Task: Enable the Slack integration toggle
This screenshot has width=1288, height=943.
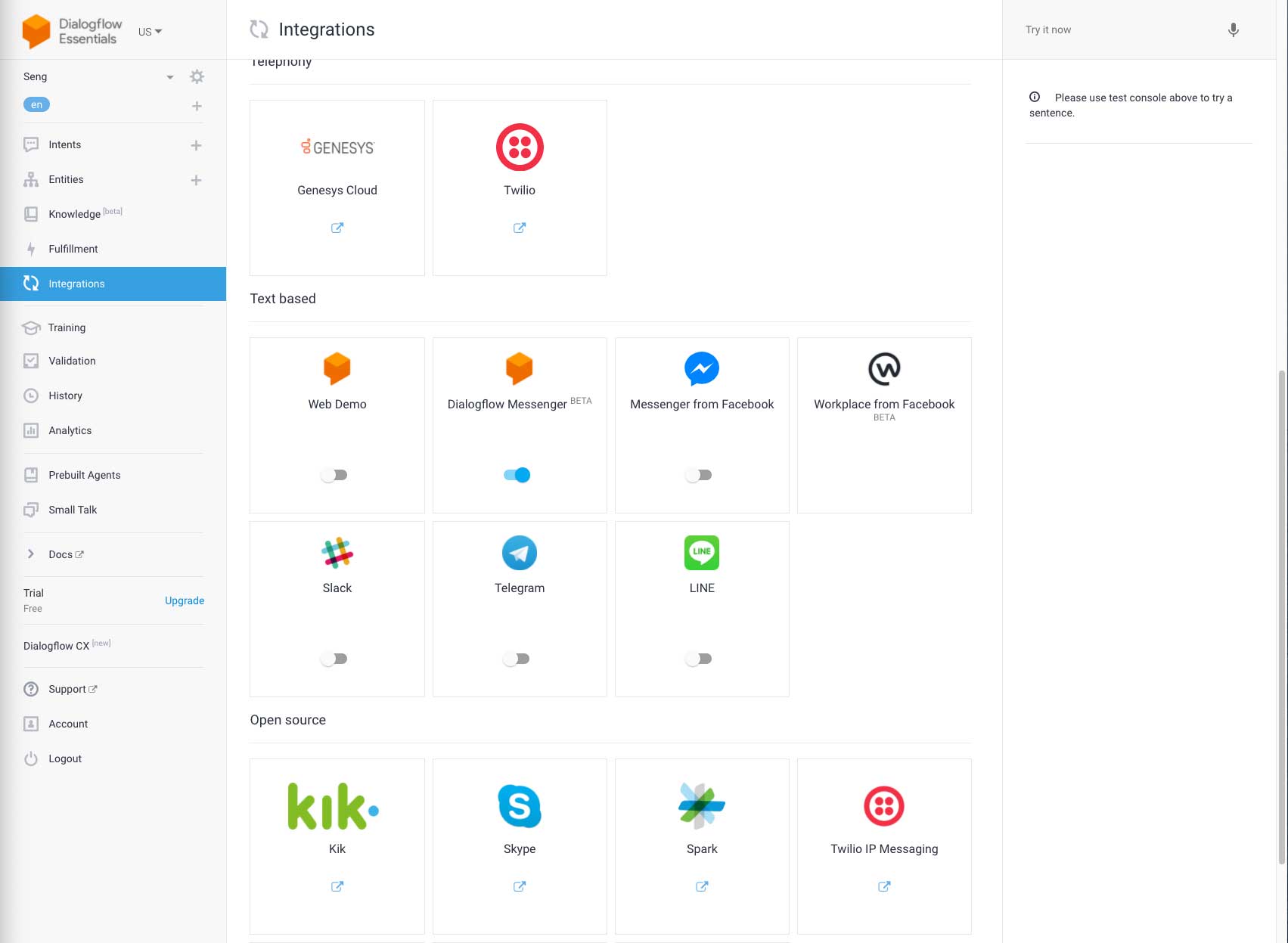Action: [x=334, y=659]
